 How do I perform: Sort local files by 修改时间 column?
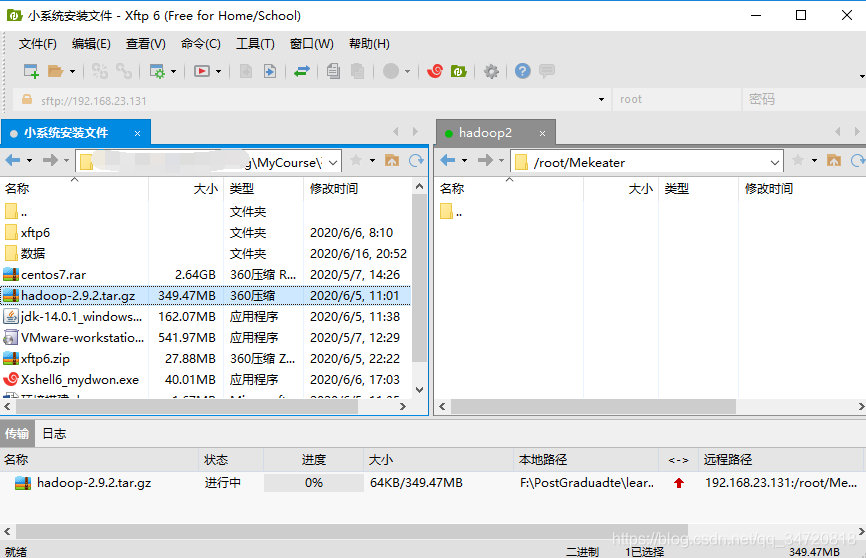click(x=358, y=188)
